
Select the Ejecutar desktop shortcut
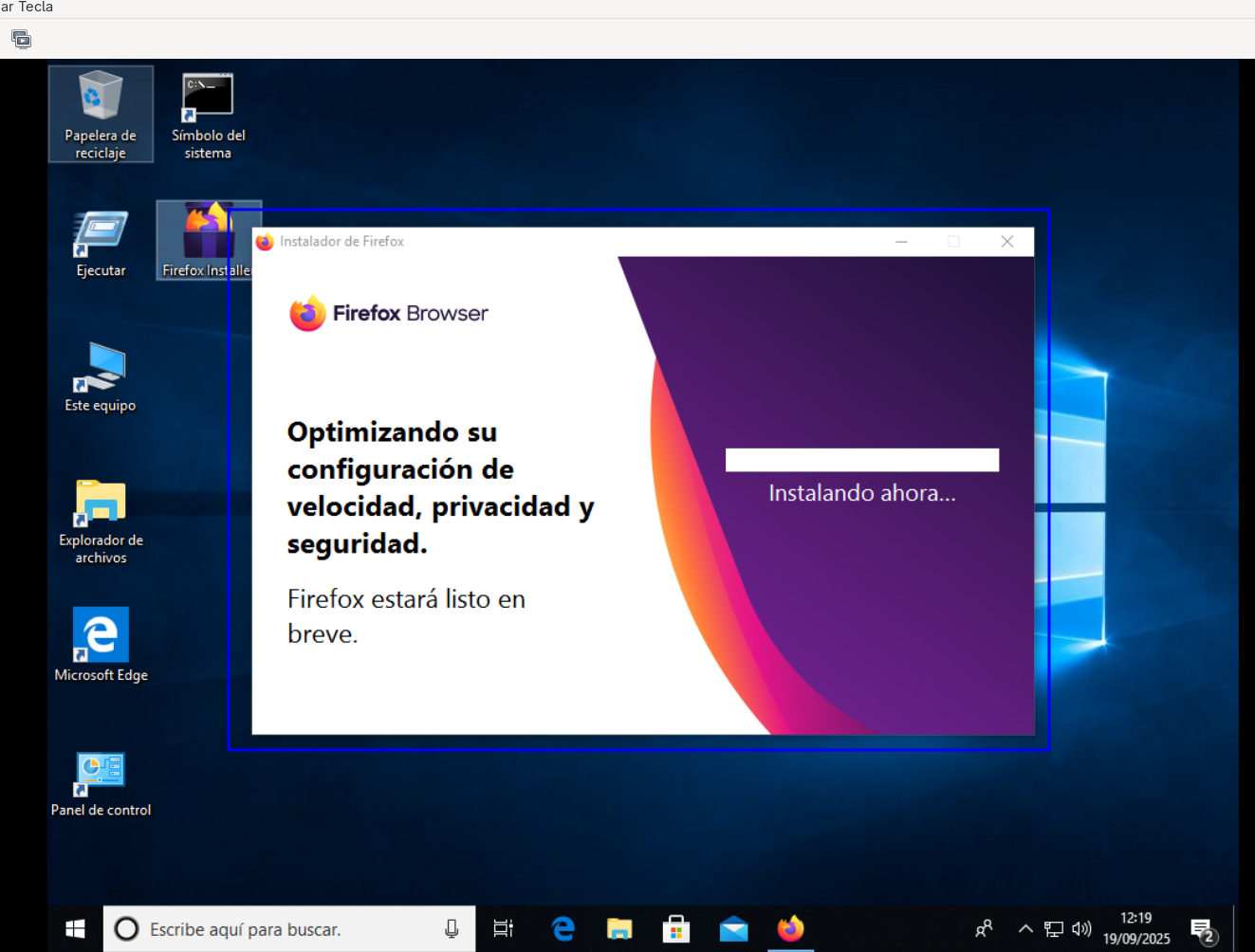click(101, 244)
